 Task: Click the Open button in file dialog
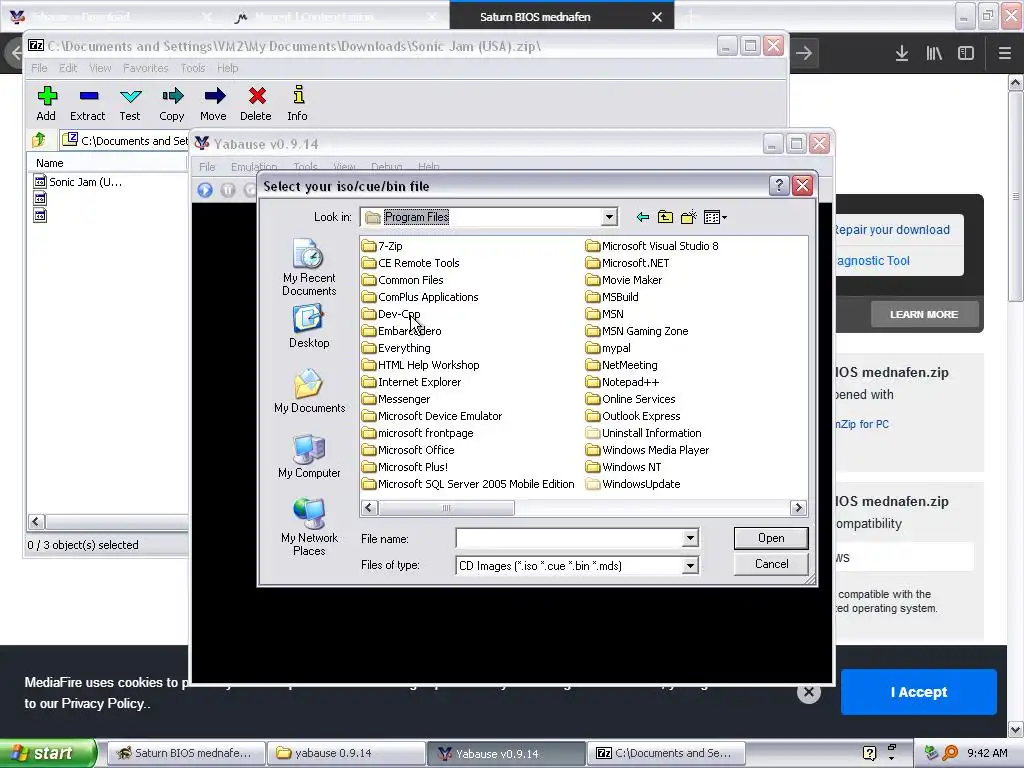(771, 538)
